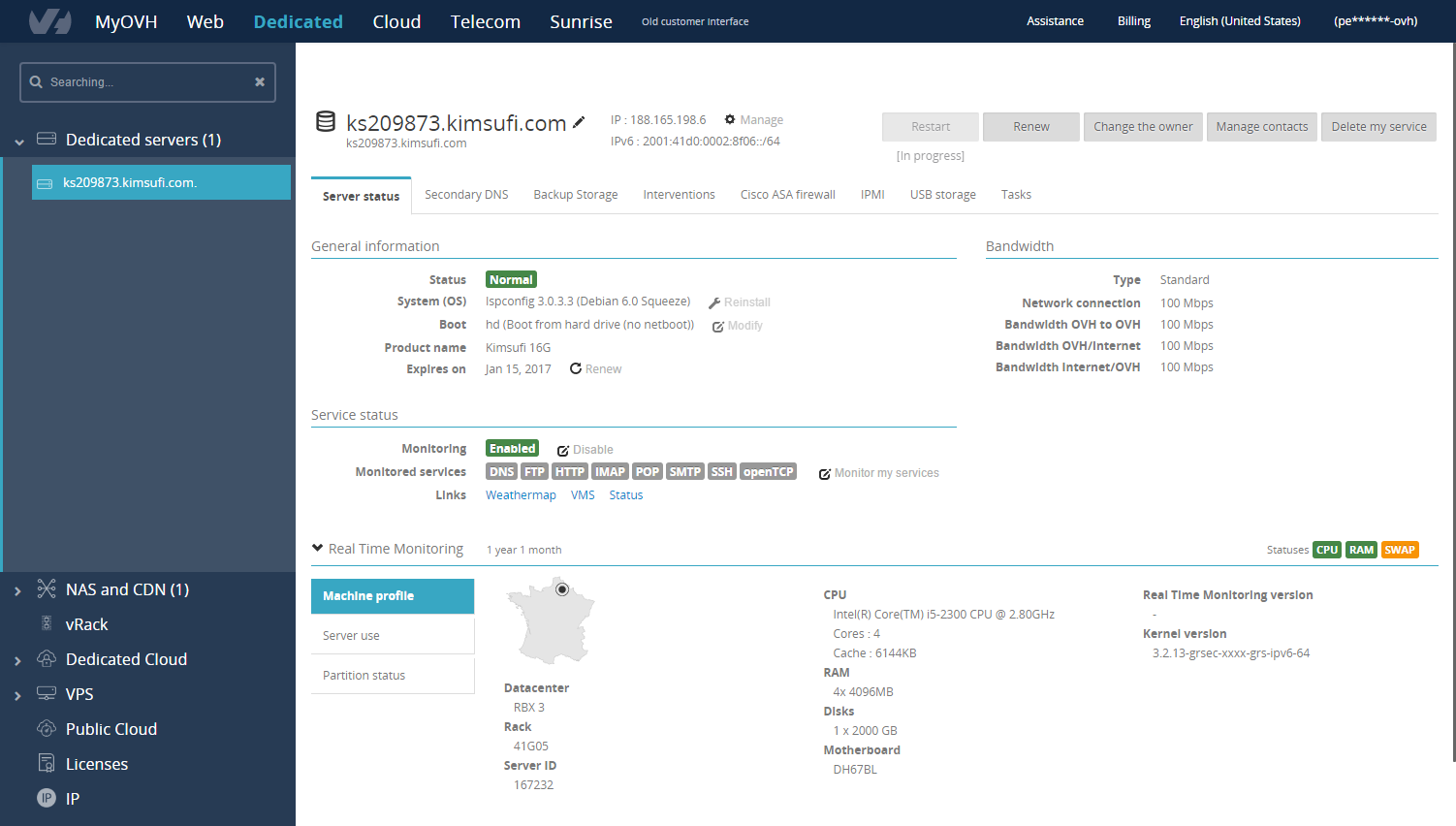Expand the VPS section
Viewport: 1456px width, 826px height.
pyautogui.click(x=17, y=696)
